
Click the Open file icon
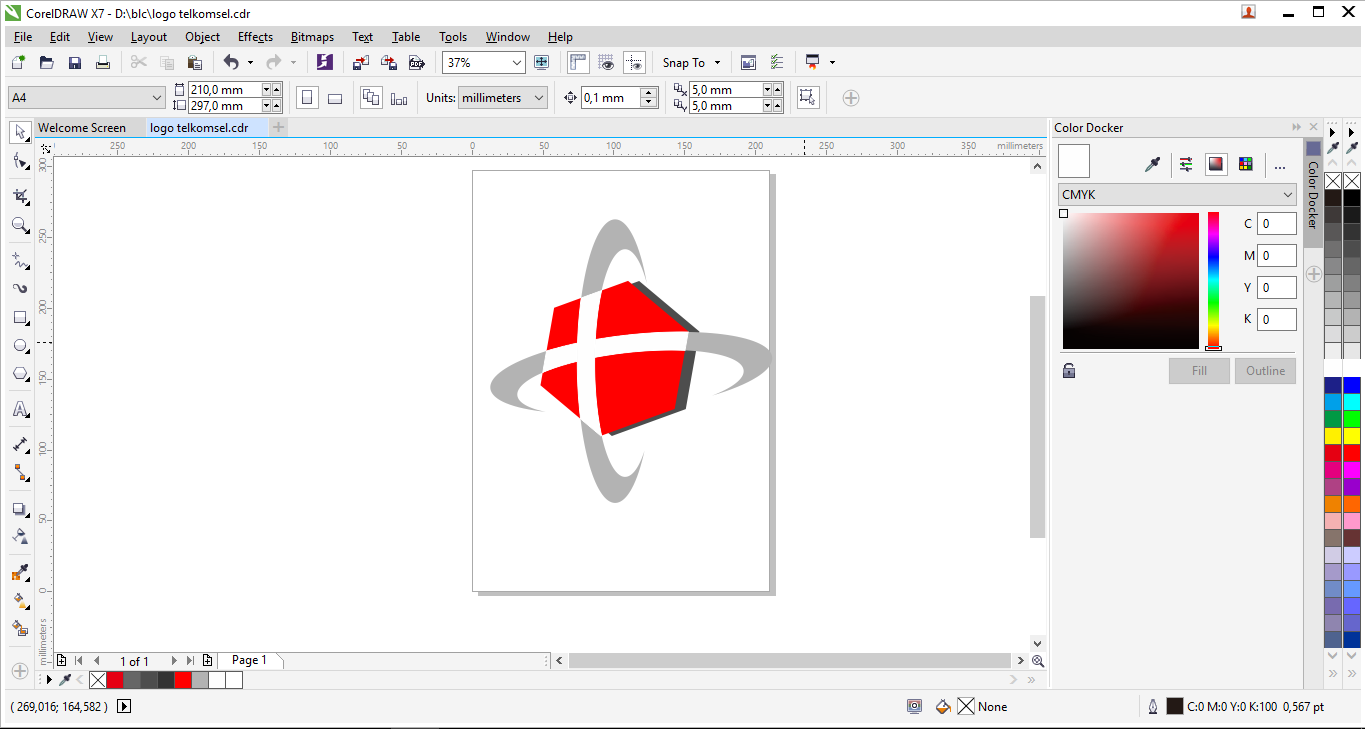(46, 62)
